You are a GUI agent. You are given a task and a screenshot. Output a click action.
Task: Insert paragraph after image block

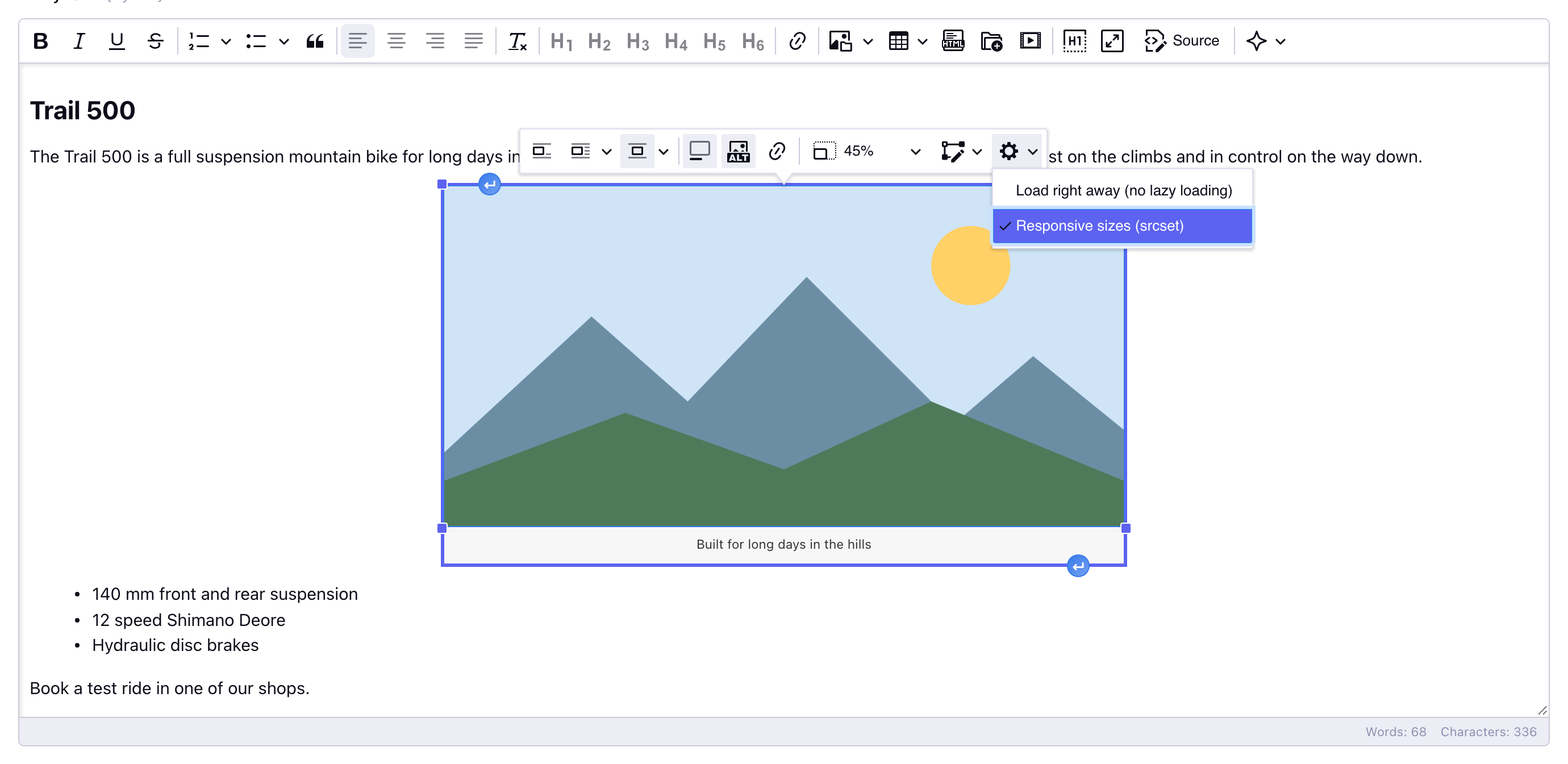[x=1077, y=566]
